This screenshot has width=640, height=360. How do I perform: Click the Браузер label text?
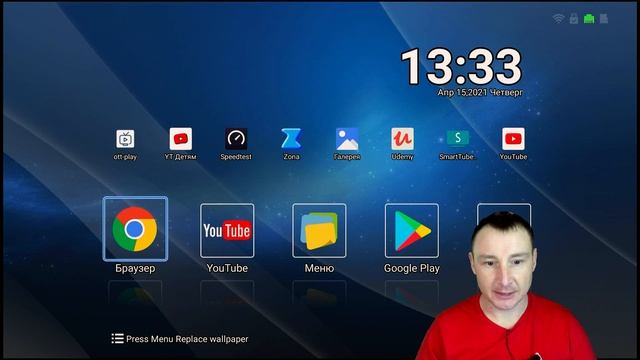(135, 268)
